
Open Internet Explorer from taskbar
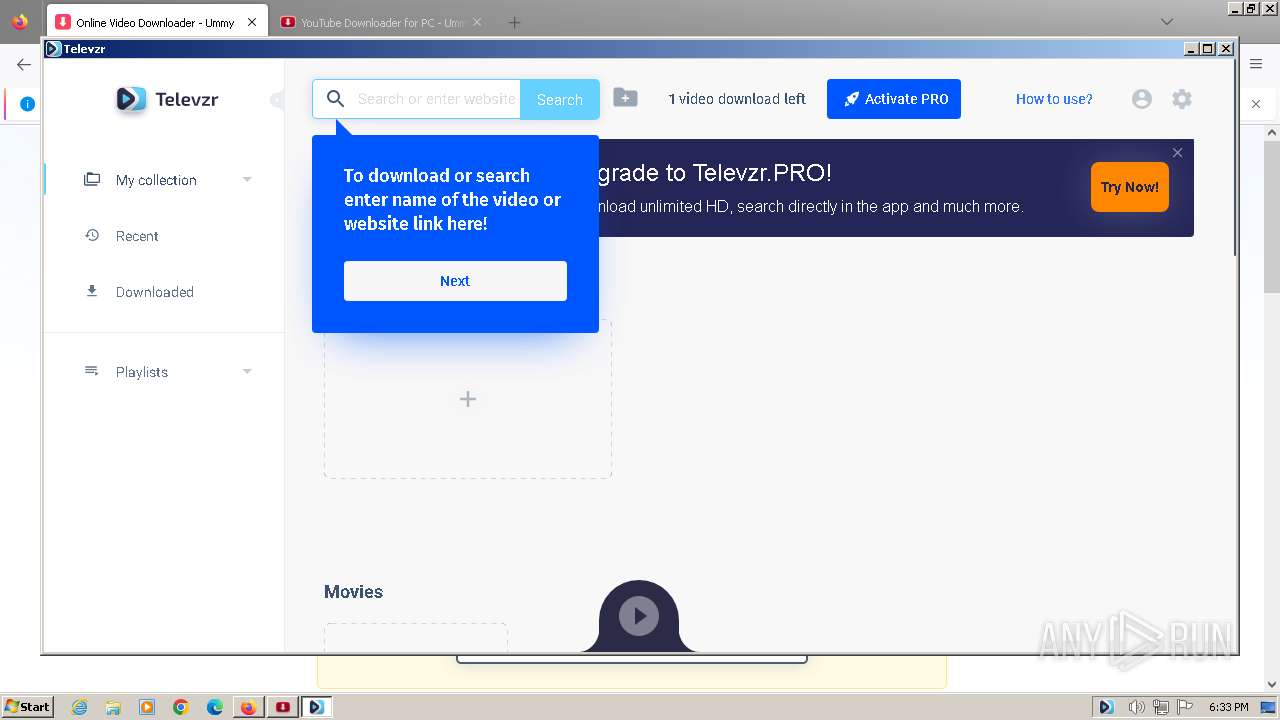79,707
